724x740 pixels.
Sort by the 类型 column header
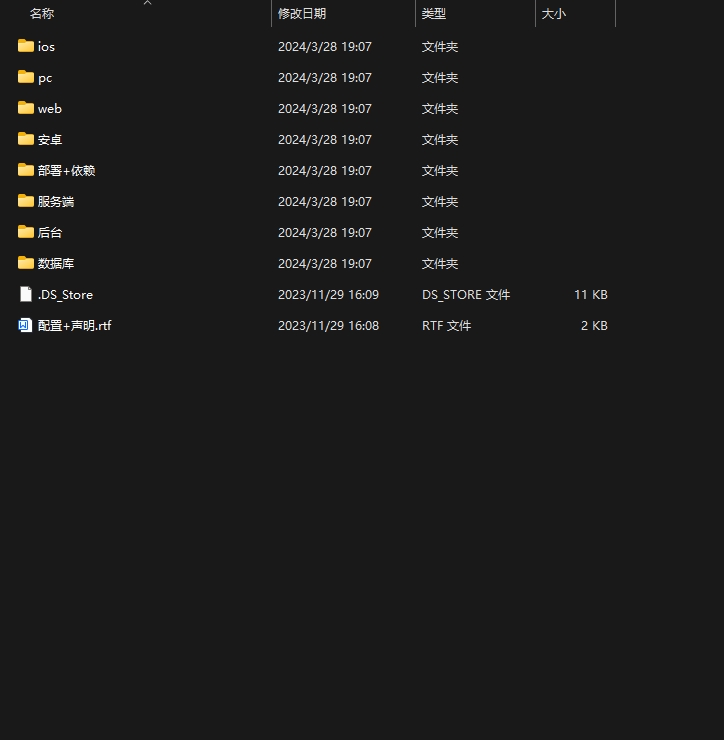434,14
